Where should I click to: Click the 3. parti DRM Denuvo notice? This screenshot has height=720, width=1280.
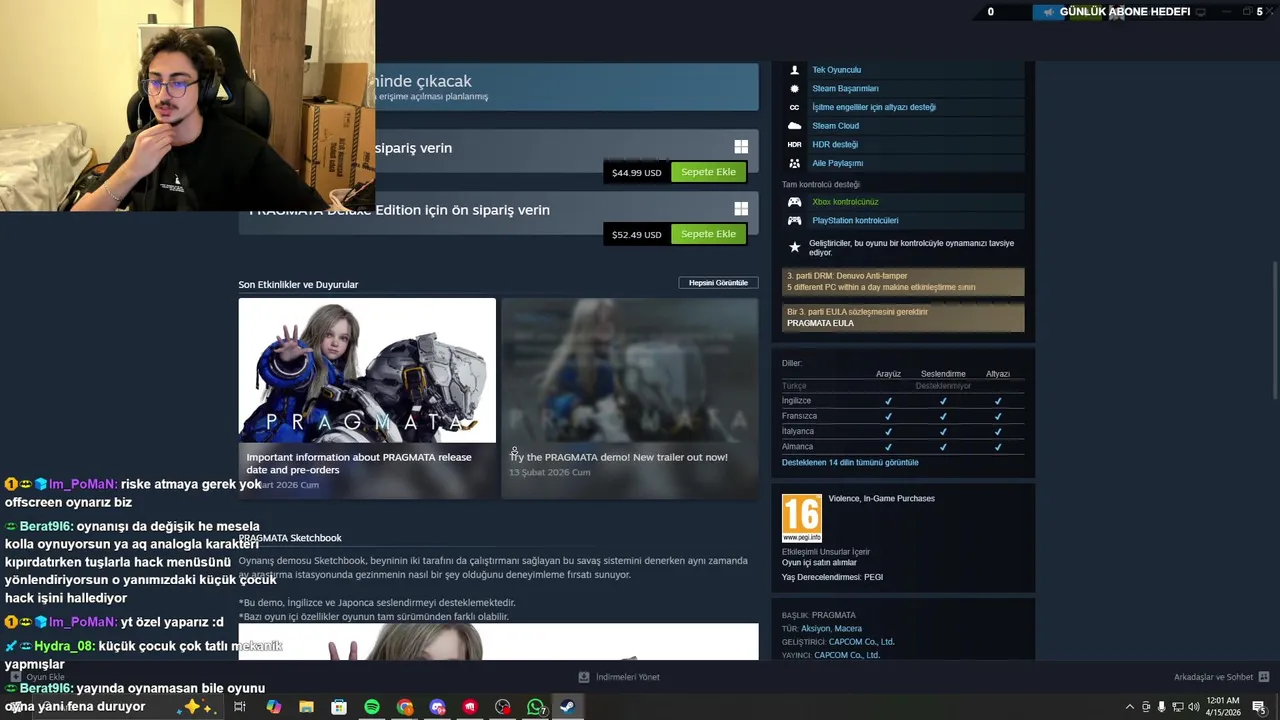coord(903,281)
